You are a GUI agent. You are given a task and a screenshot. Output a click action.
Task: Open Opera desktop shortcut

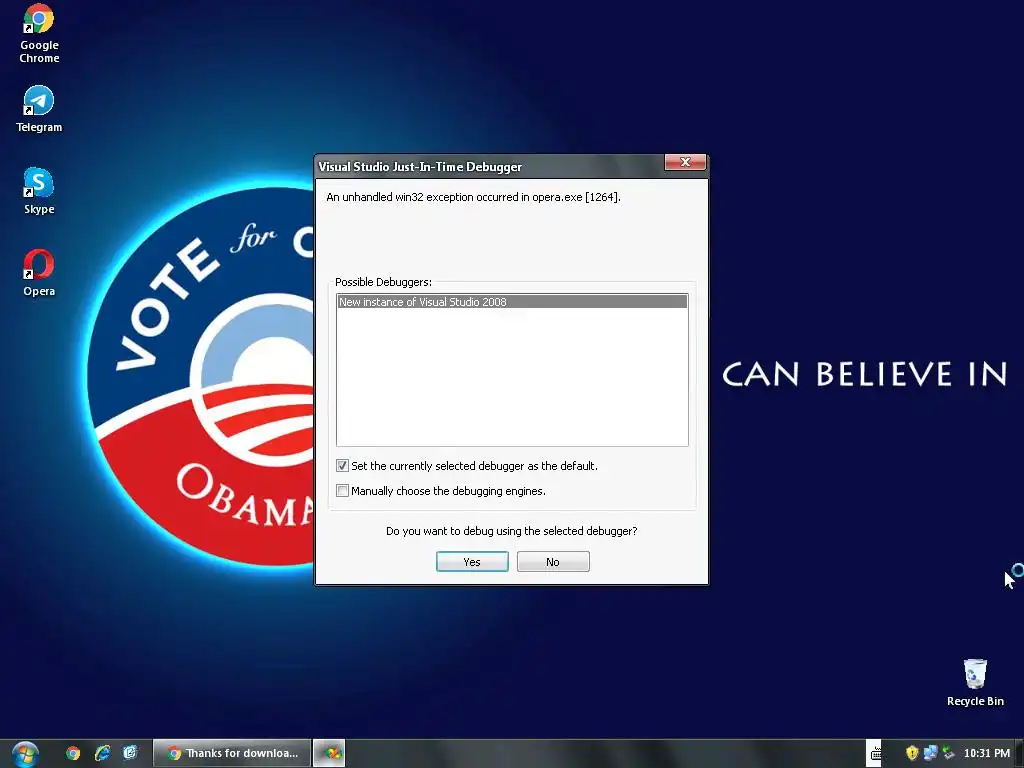(x=39, y=273)
